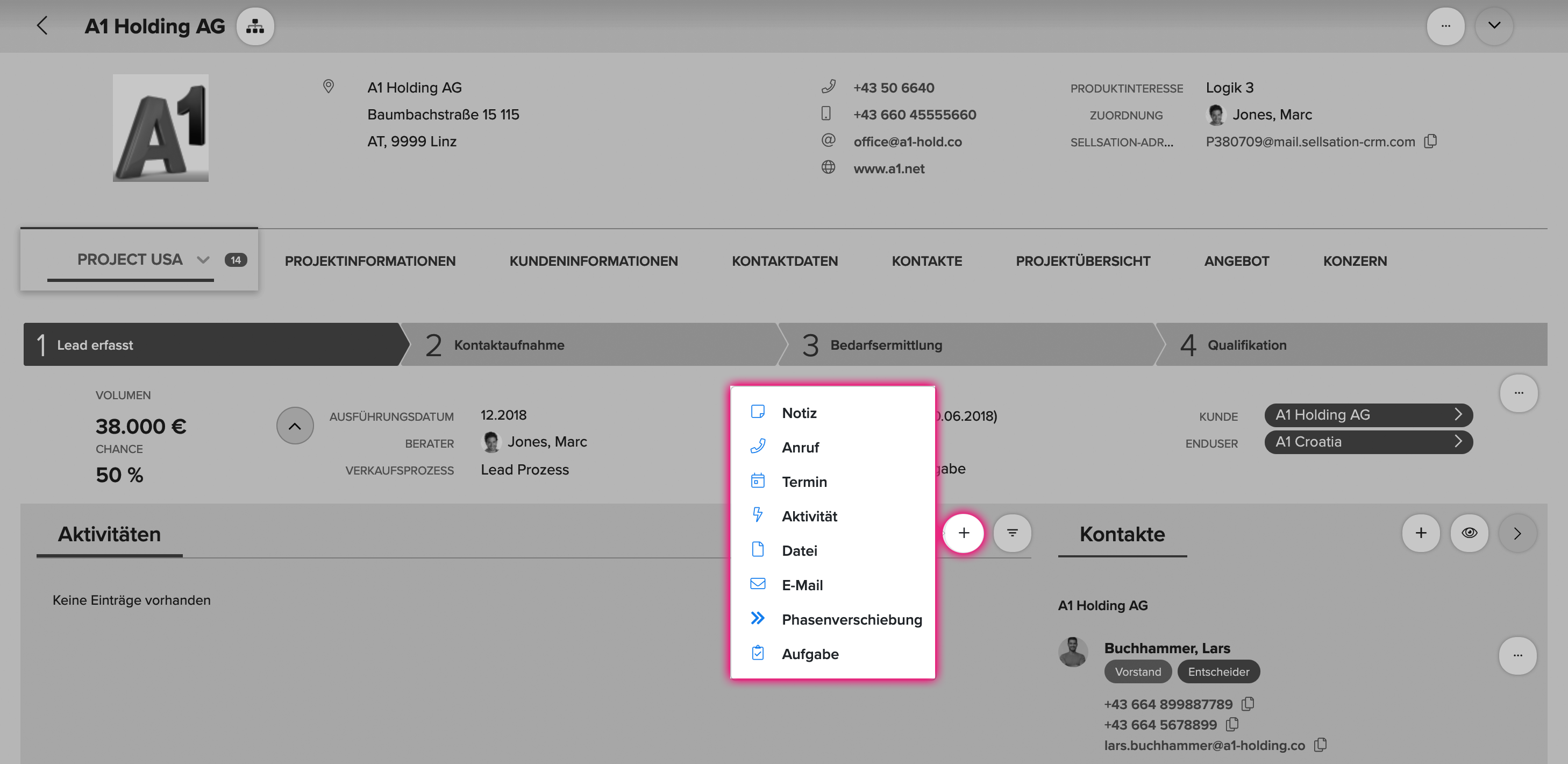Choose Anruf from the add menu
Viewport: 1568px width, 764px height.
[832, 447]
